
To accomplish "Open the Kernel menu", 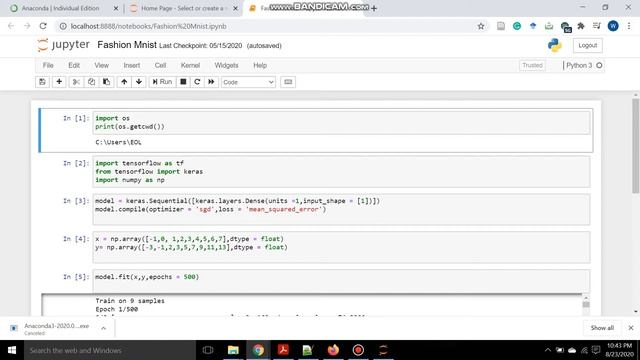I will 190,65.
